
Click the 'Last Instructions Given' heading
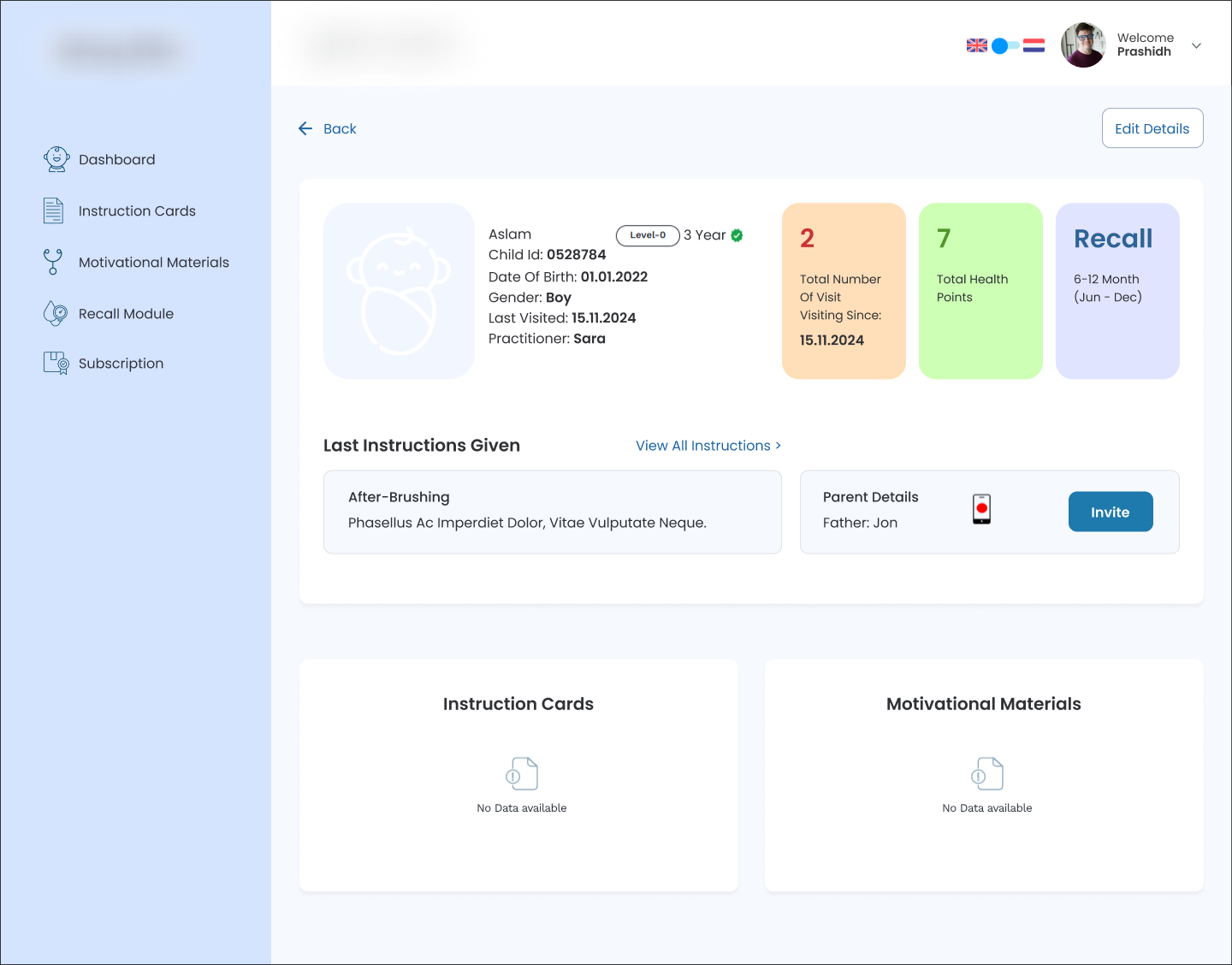[422, 446]
